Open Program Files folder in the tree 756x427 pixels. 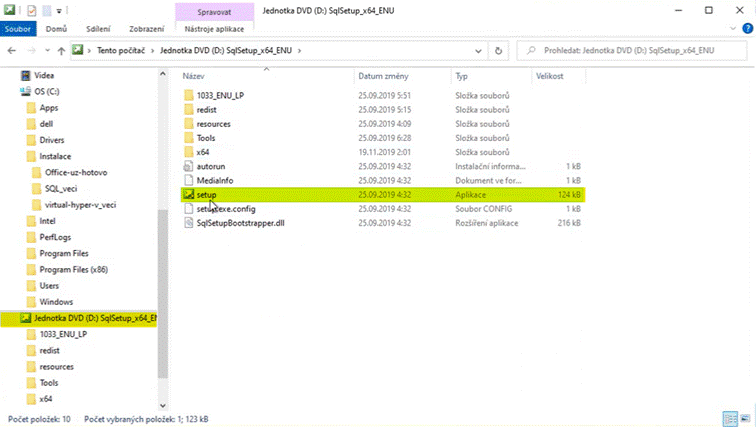[64, 254]
